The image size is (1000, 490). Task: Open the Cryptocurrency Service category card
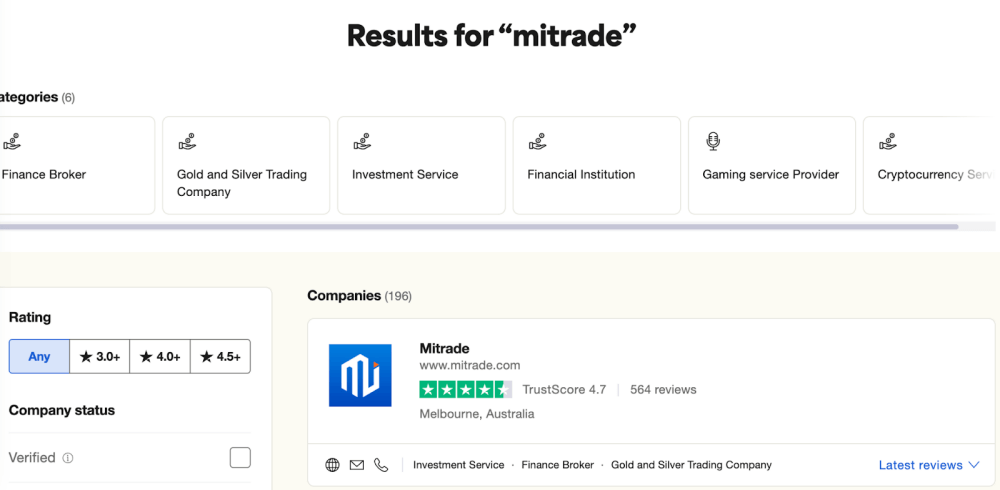click(930, 165)
